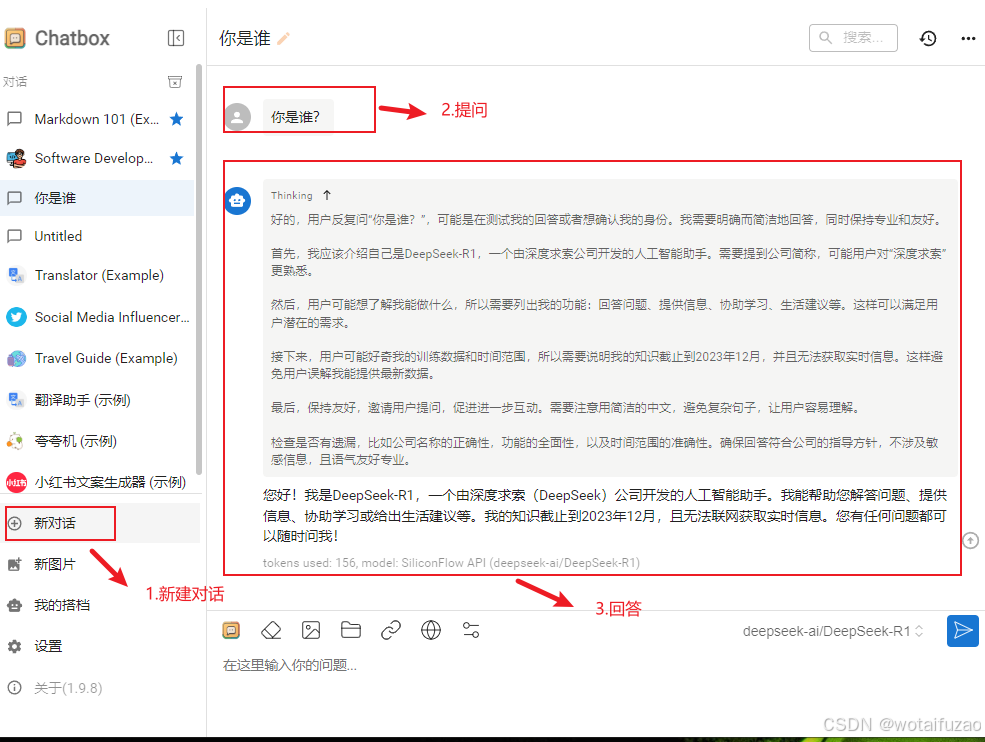The height and width of the screenshot is (742, 985).
Task: Open 翻译助手 (示例) conversation
Action: coord(97,400)
